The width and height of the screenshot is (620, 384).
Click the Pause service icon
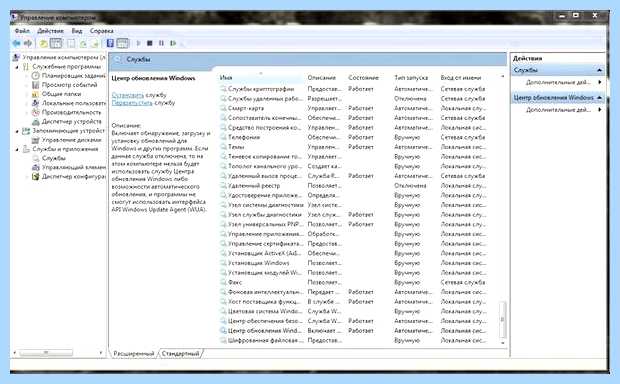pyautogui.click(x=161, y=43)
